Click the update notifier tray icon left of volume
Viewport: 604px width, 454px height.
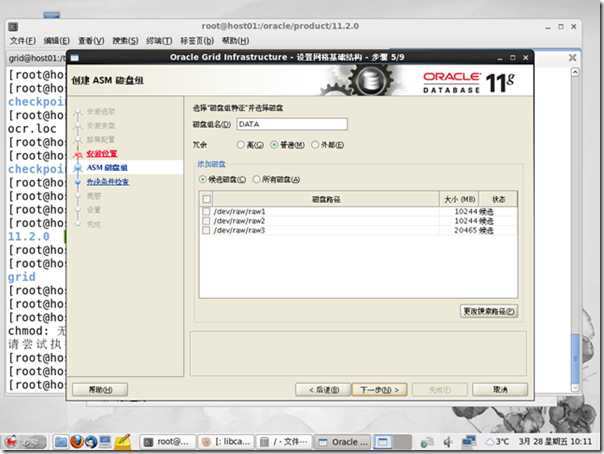pos(427,442)
